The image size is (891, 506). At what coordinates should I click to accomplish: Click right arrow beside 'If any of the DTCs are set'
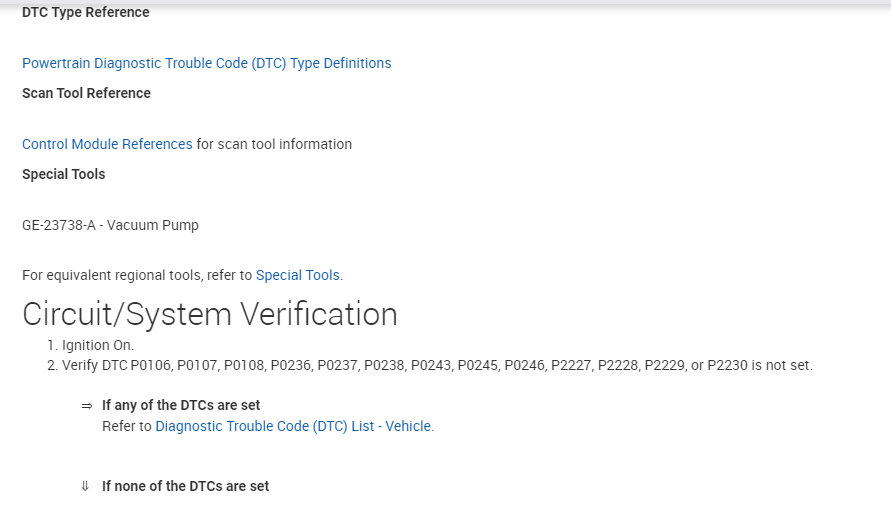86,406
